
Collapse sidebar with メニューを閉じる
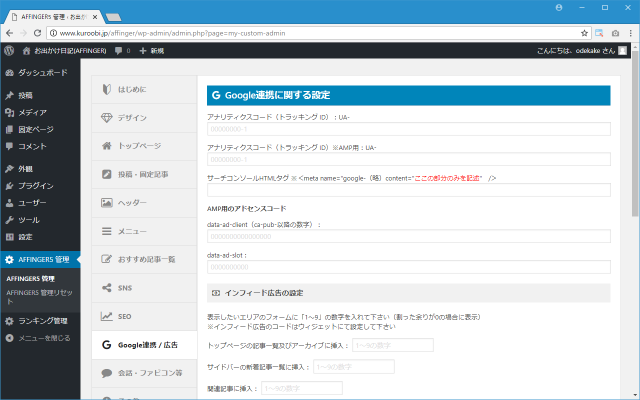44,338
